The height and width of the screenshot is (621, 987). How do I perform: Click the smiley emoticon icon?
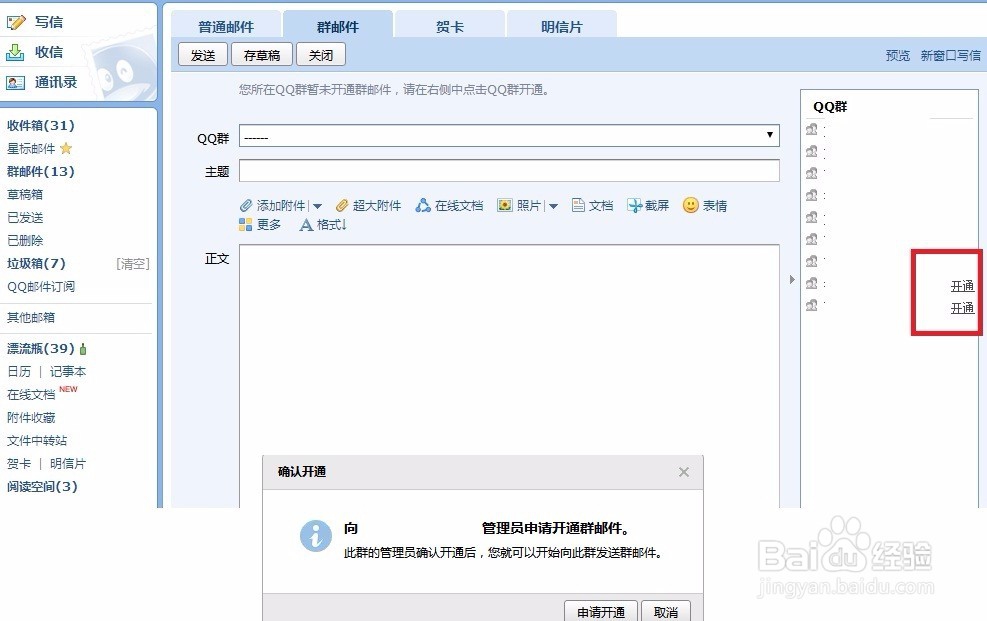tap(691, 205)
